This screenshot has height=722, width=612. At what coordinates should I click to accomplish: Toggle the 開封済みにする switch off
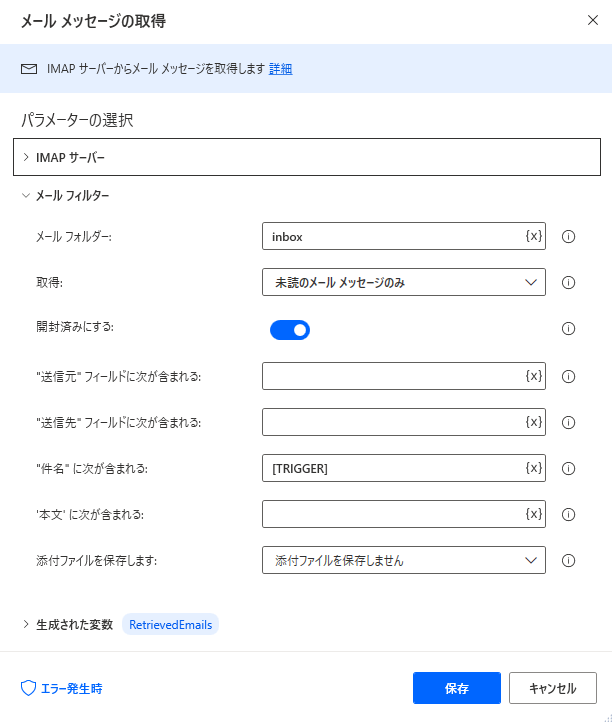tap(290, 330)
